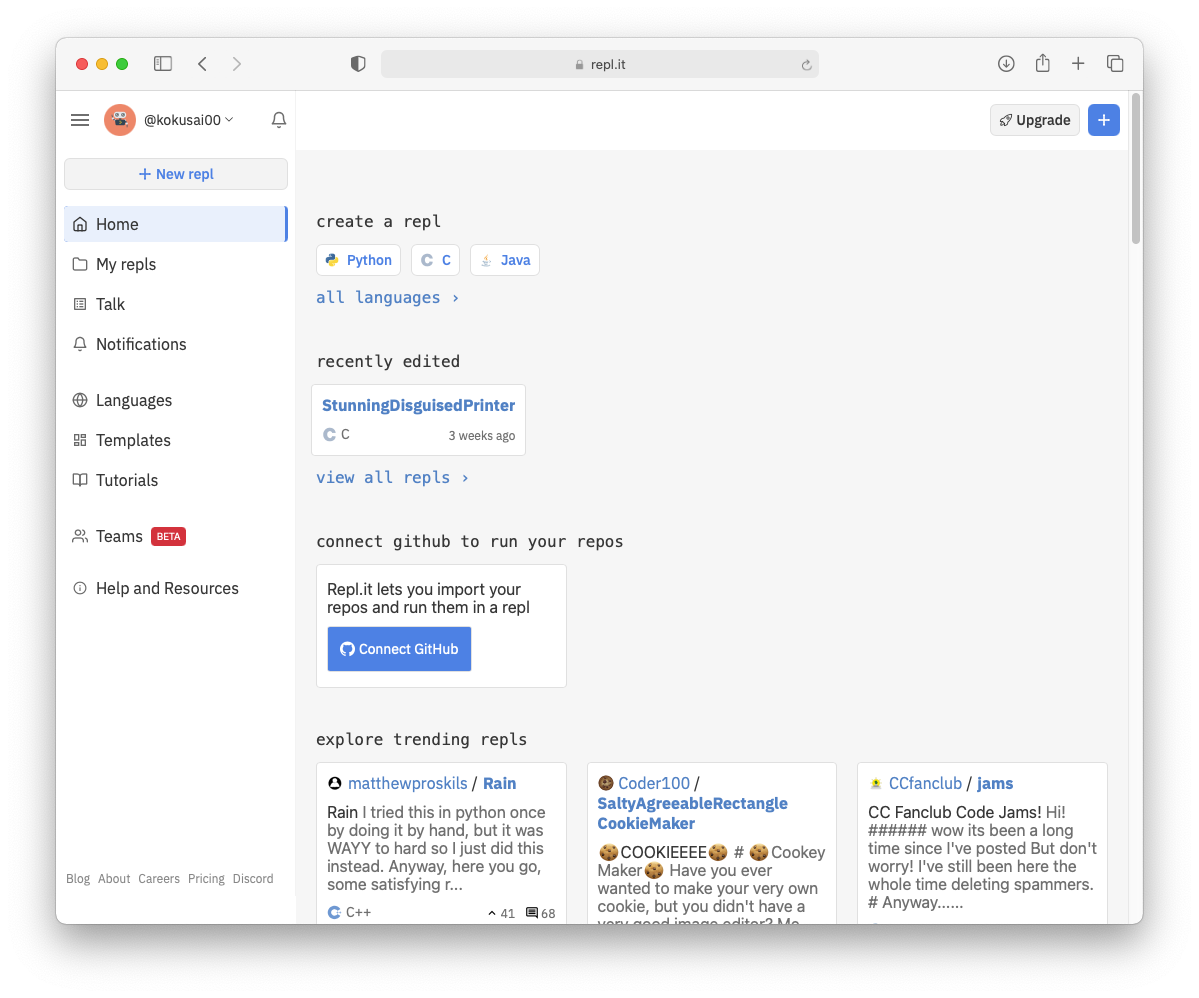Open StunningDisguisedPrinter repl
This screenshot has height=998, width=1199.
pos(418,405)
